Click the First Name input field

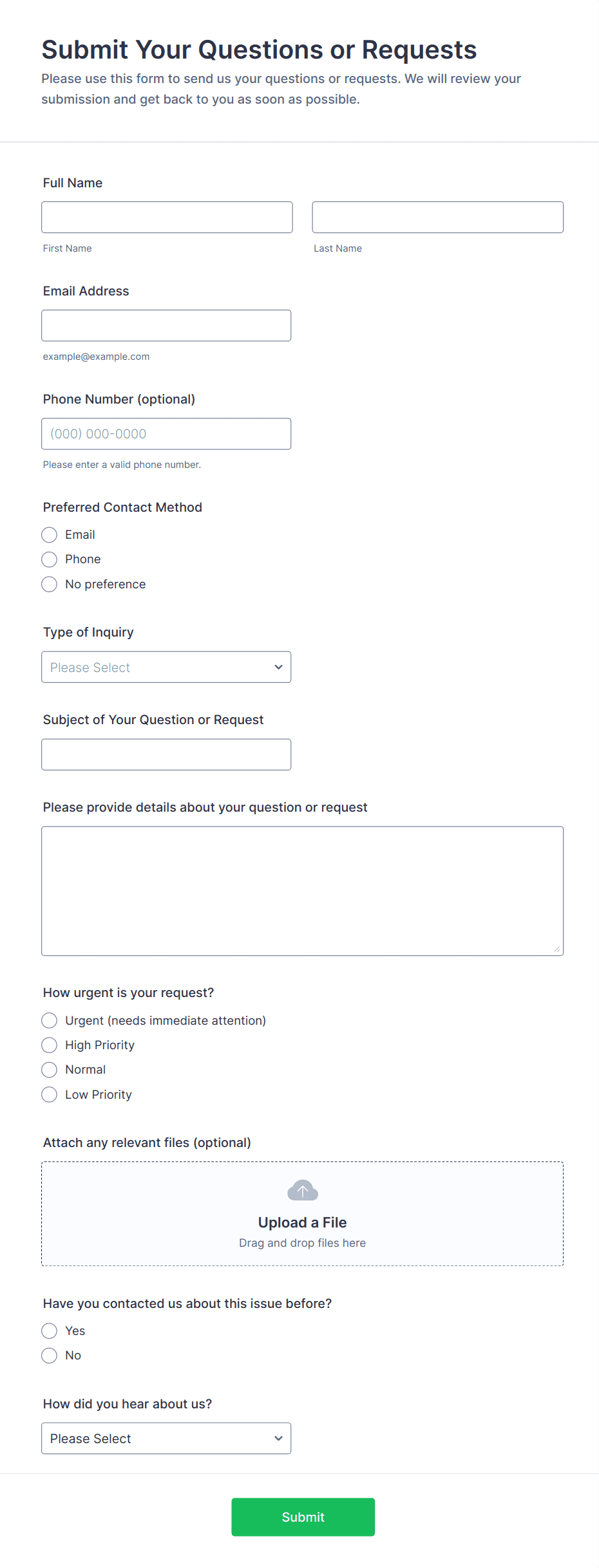click(x=167, y=218)
